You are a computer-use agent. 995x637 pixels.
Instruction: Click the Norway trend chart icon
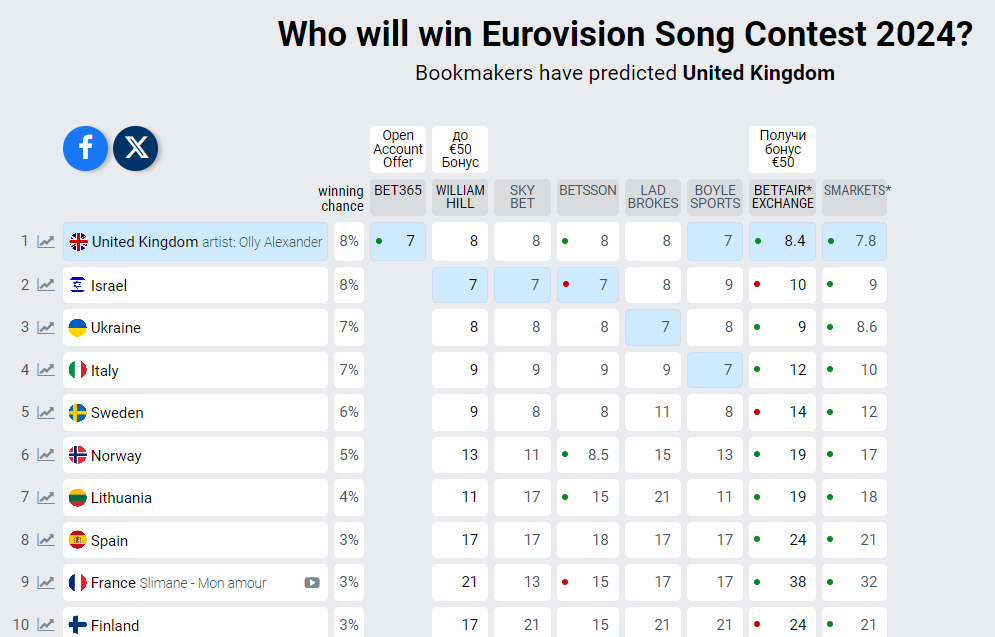(46, 455)
